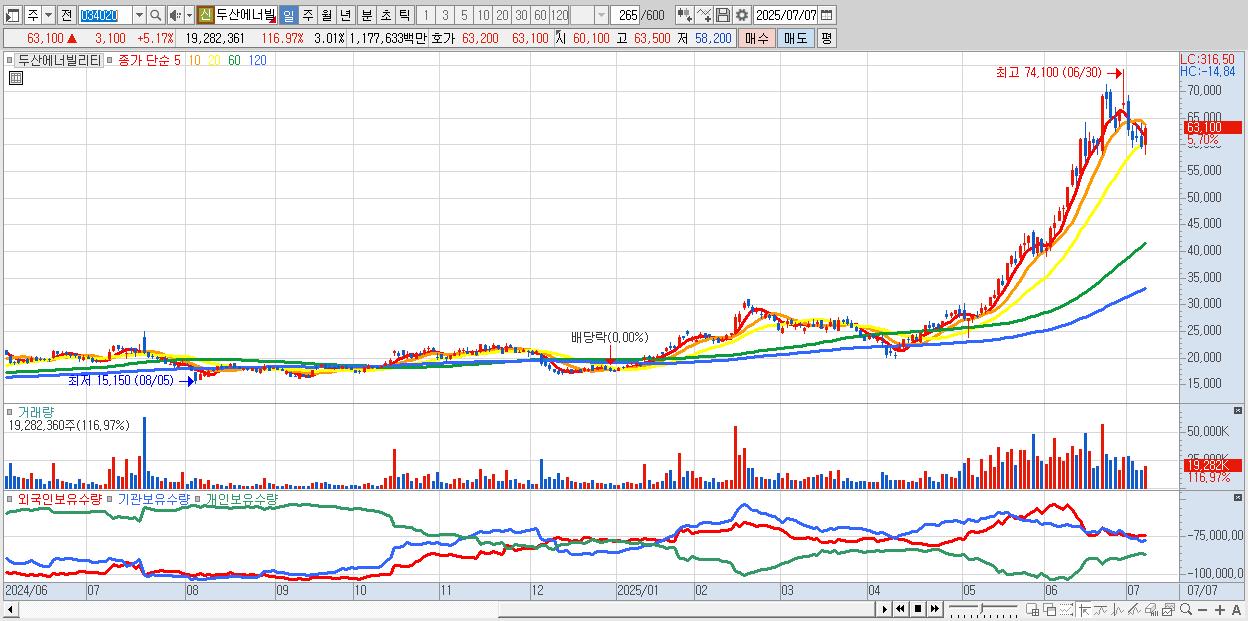This screenshot has width=1248, height=621.
Task: Select the 60 interval button
Action: pyautogui.click(x=540, y=15)
